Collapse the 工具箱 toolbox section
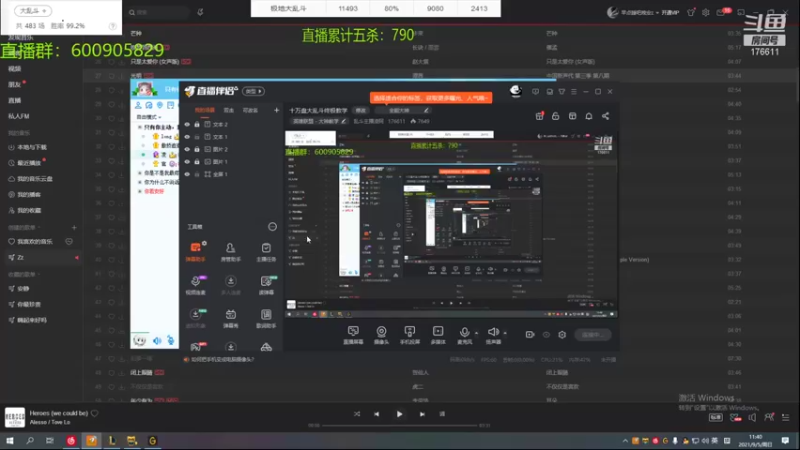800x450 pixels. (x=272, y=227)
